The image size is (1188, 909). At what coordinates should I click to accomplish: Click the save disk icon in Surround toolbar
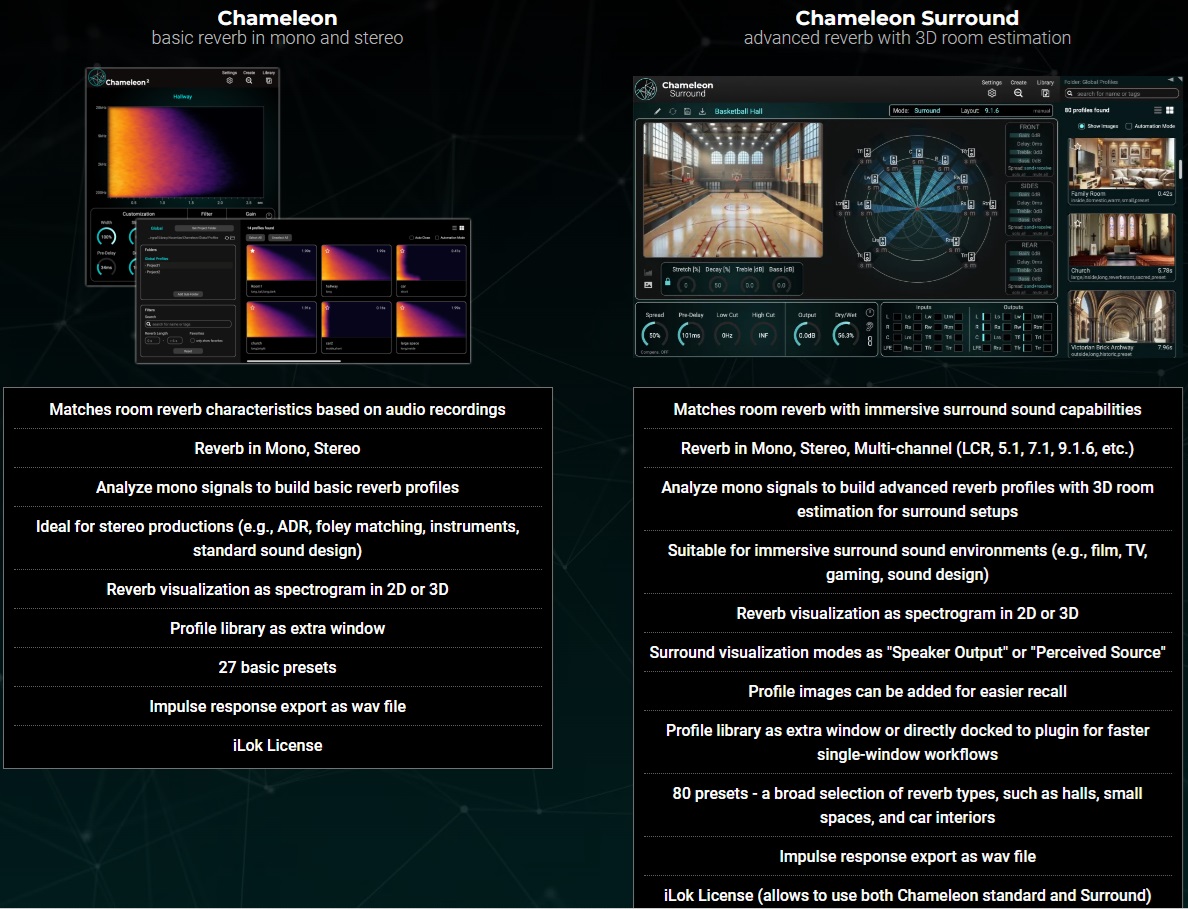tap(687, 111)
